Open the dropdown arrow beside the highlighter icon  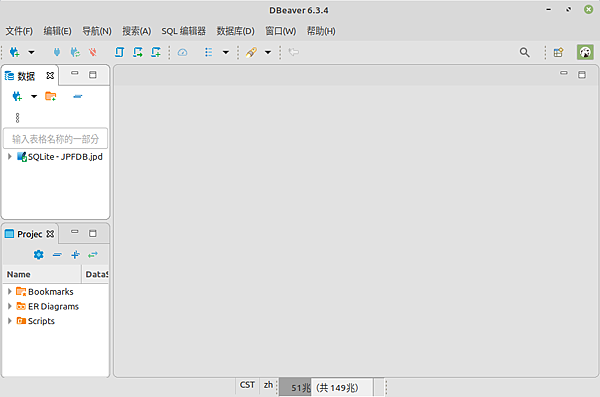pyautogui.click(x=268, y=52)
